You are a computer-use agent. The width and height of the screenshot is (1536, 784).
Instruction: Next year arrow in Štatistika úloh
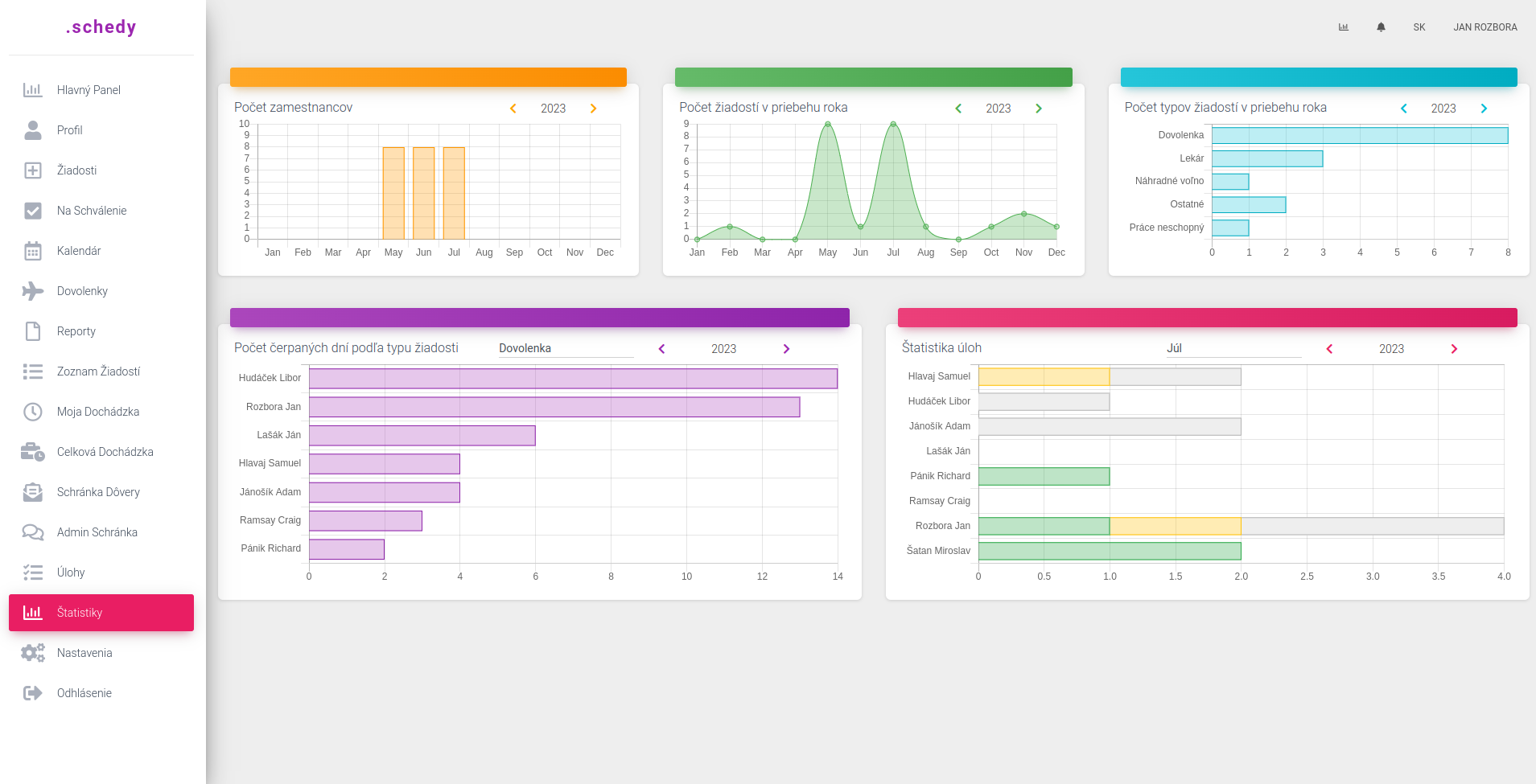pos(1455,349)
